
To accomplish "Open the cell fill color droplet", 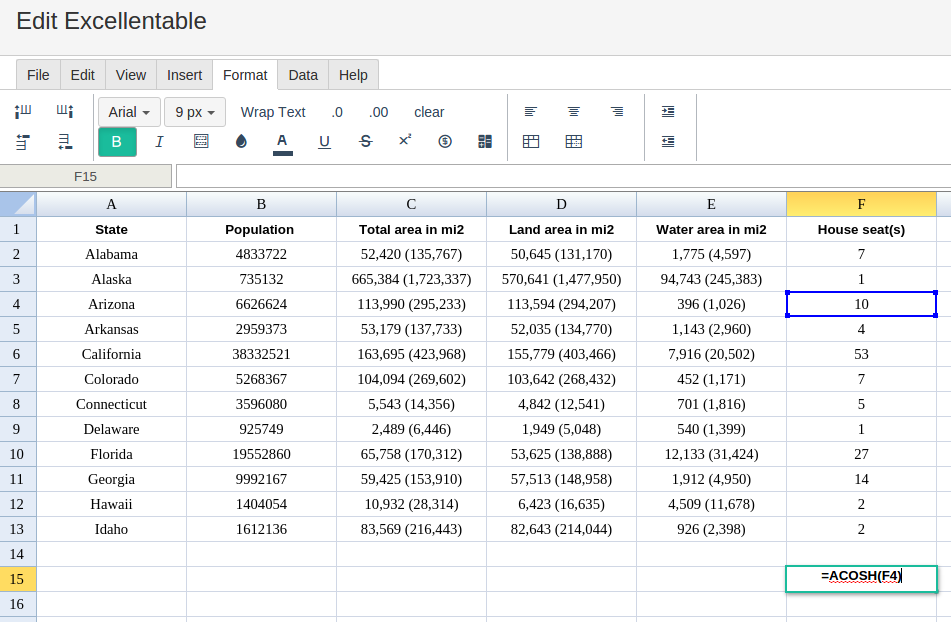I will point(241,142).
